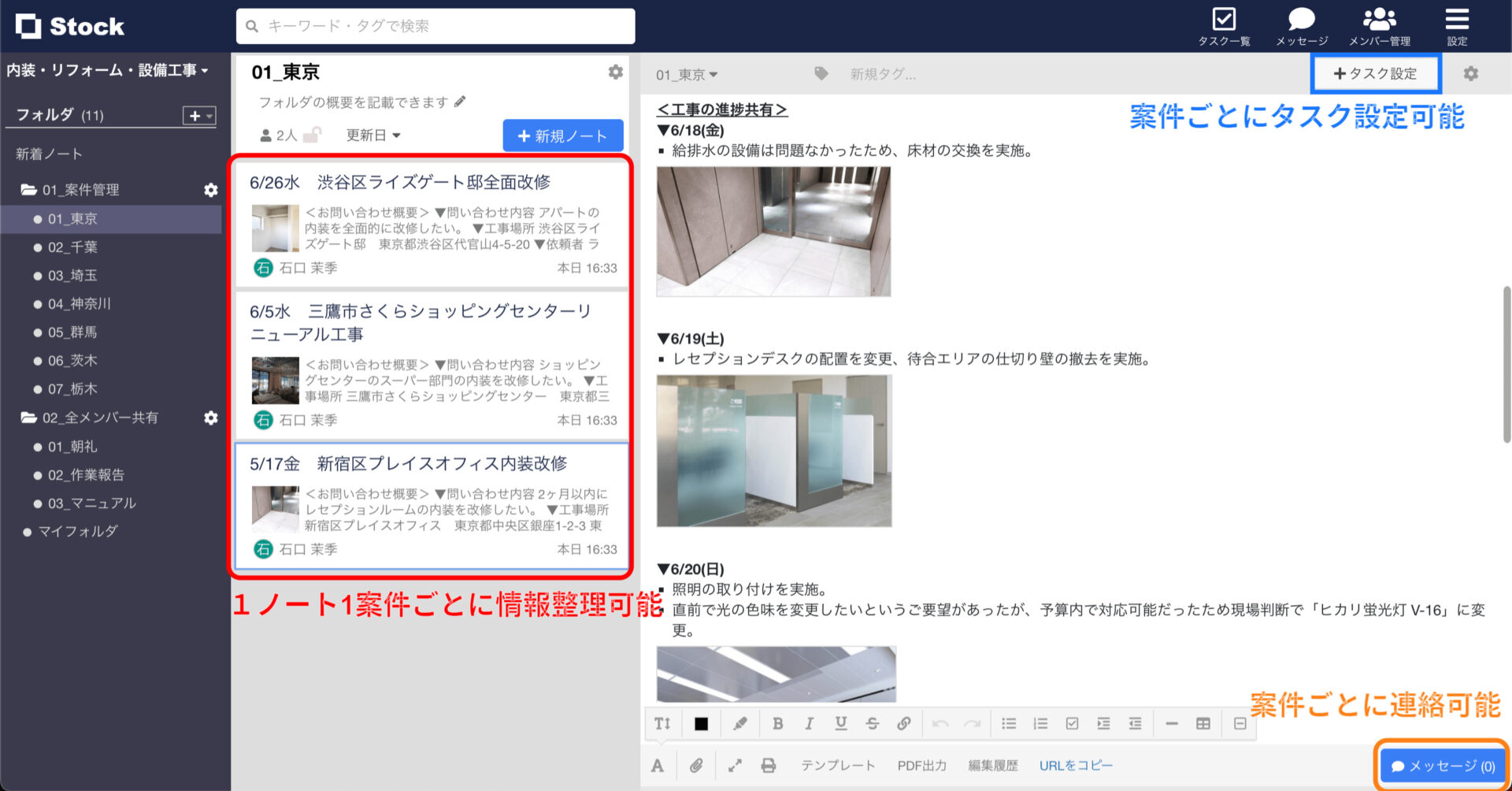Open the 6/5水 三鷹市さくらショッピングセンター note

(x=432, y=365)
